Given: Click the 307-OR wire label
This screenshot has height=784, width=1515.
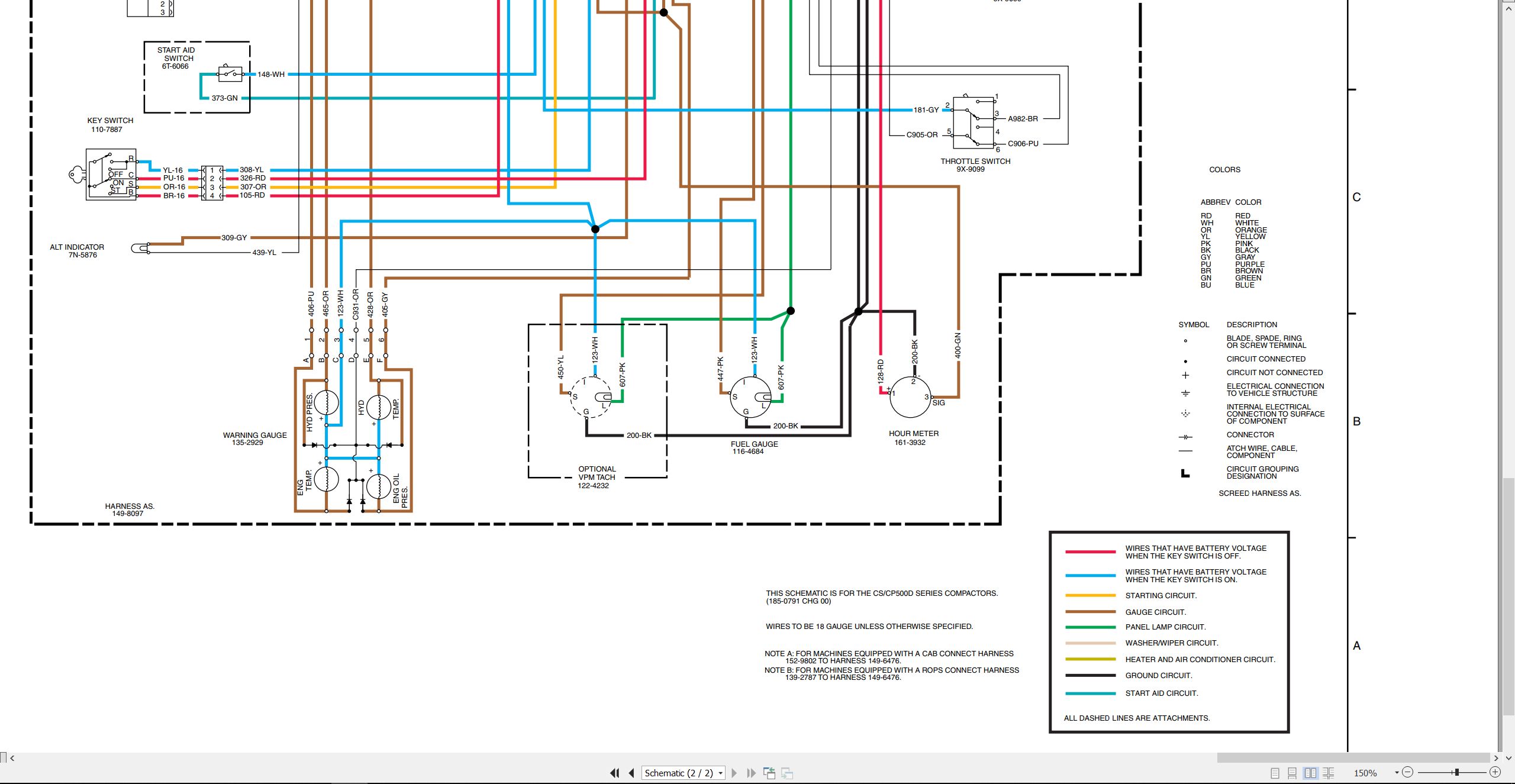Looking at the screenshot, I should pyautogui.click(x=253, y=187).
